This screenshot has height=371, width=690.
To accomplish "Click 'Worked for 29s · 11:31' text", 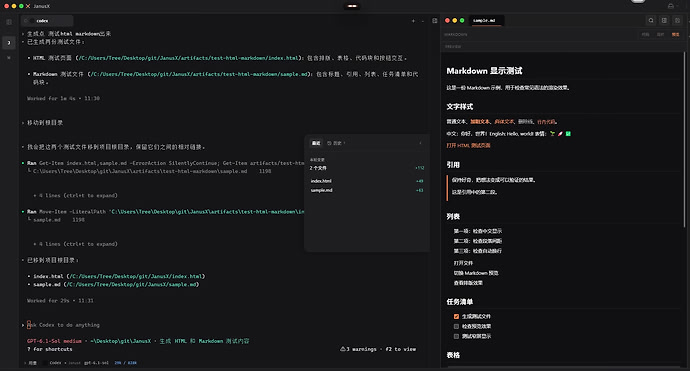I will (x=60, y=301).
